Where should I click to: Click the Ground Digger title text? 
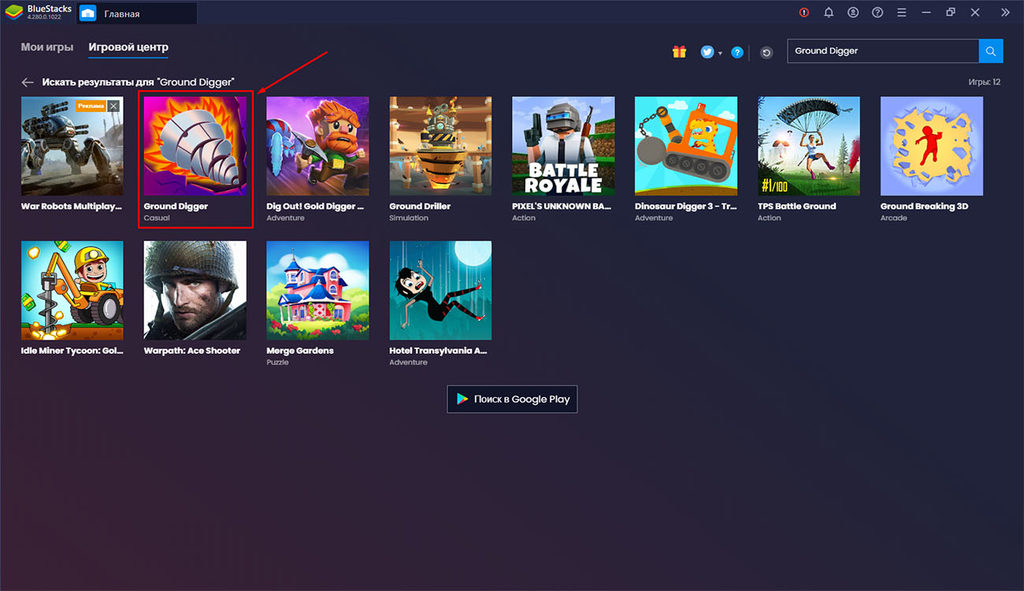point(176,206)
